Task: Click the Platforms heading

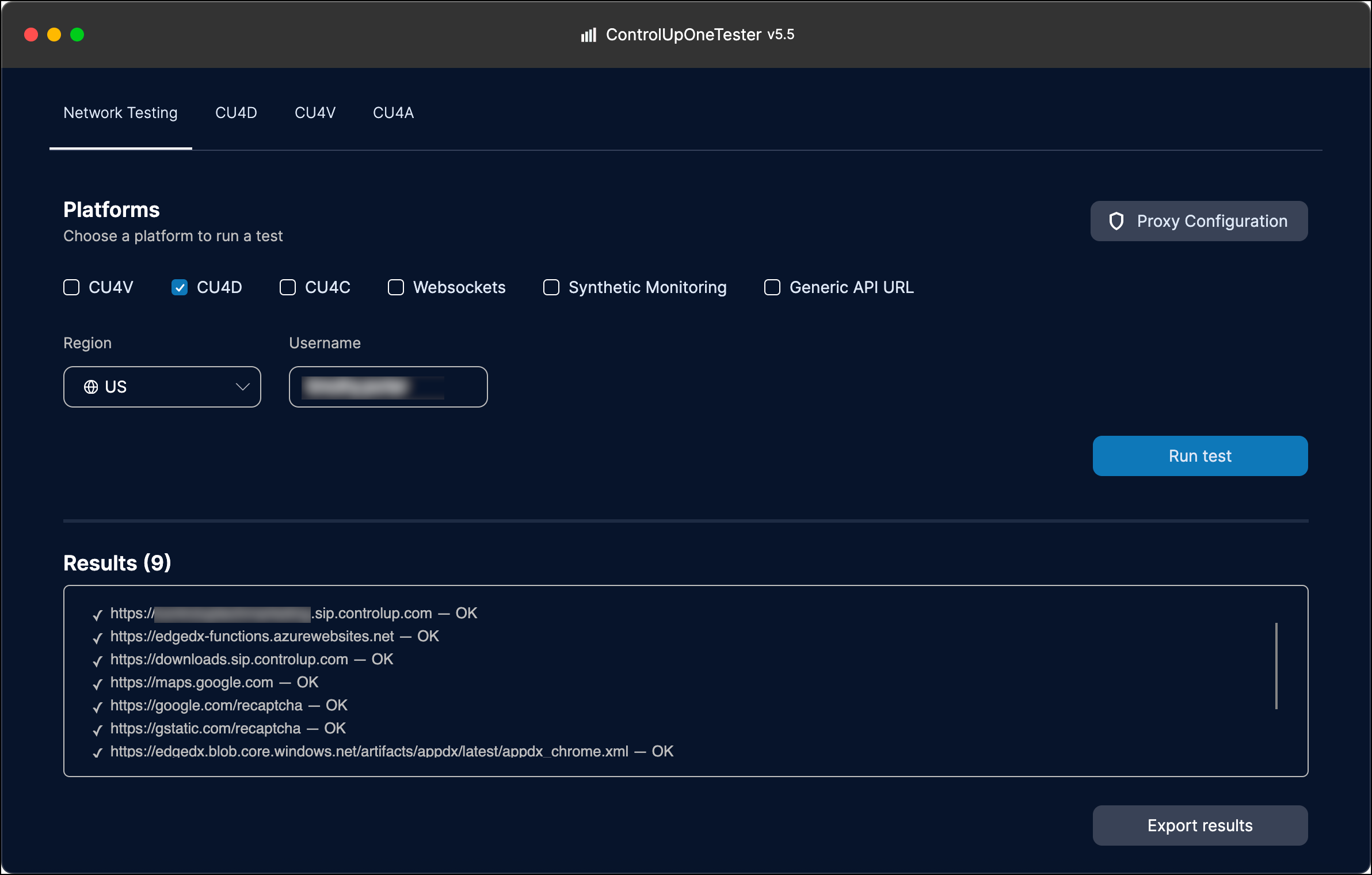Action: 112,210
